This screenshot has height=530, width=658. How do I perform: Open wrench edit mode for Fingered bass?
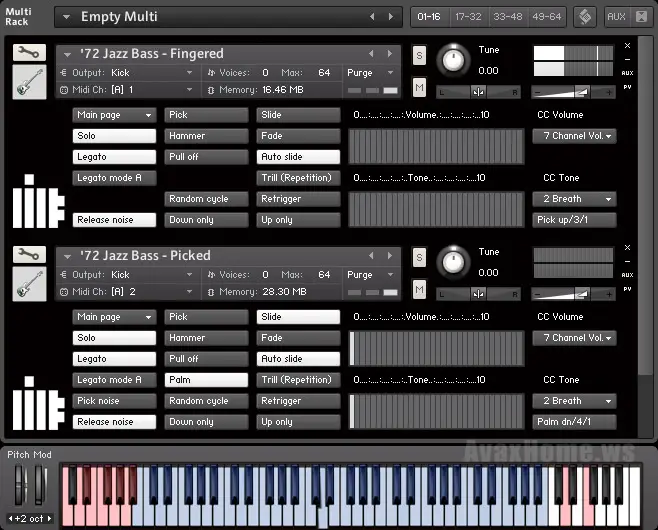coord(29,53)
